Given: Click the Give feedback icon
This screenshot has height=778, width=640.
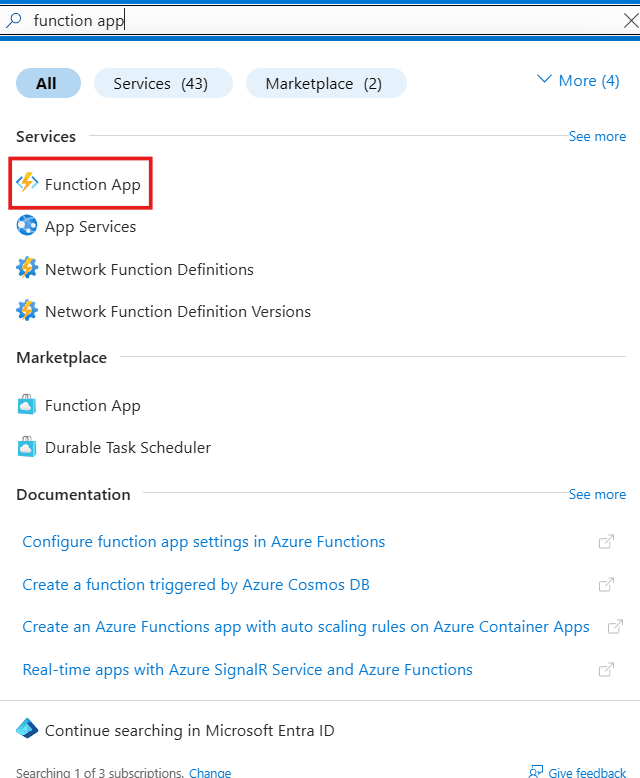Looking at the screenshot, I should 535,772.
